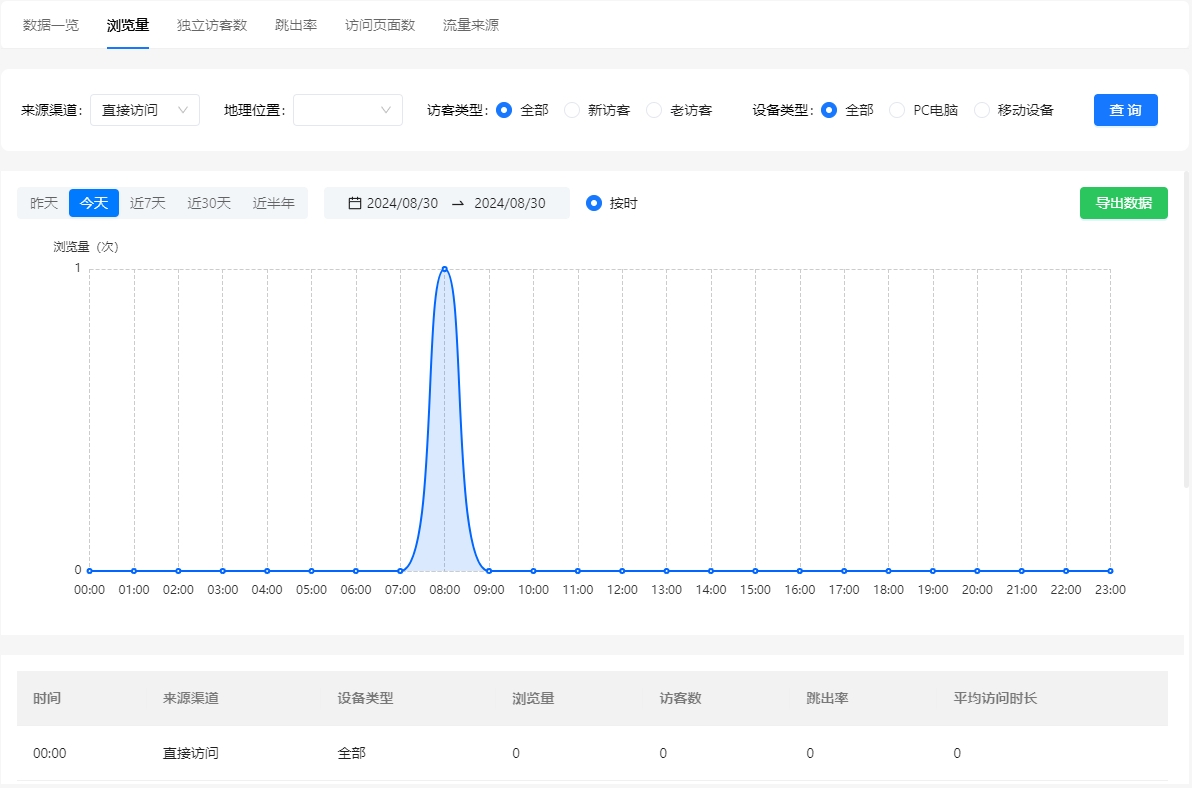Click the green 导出数据 export button

1123,202
